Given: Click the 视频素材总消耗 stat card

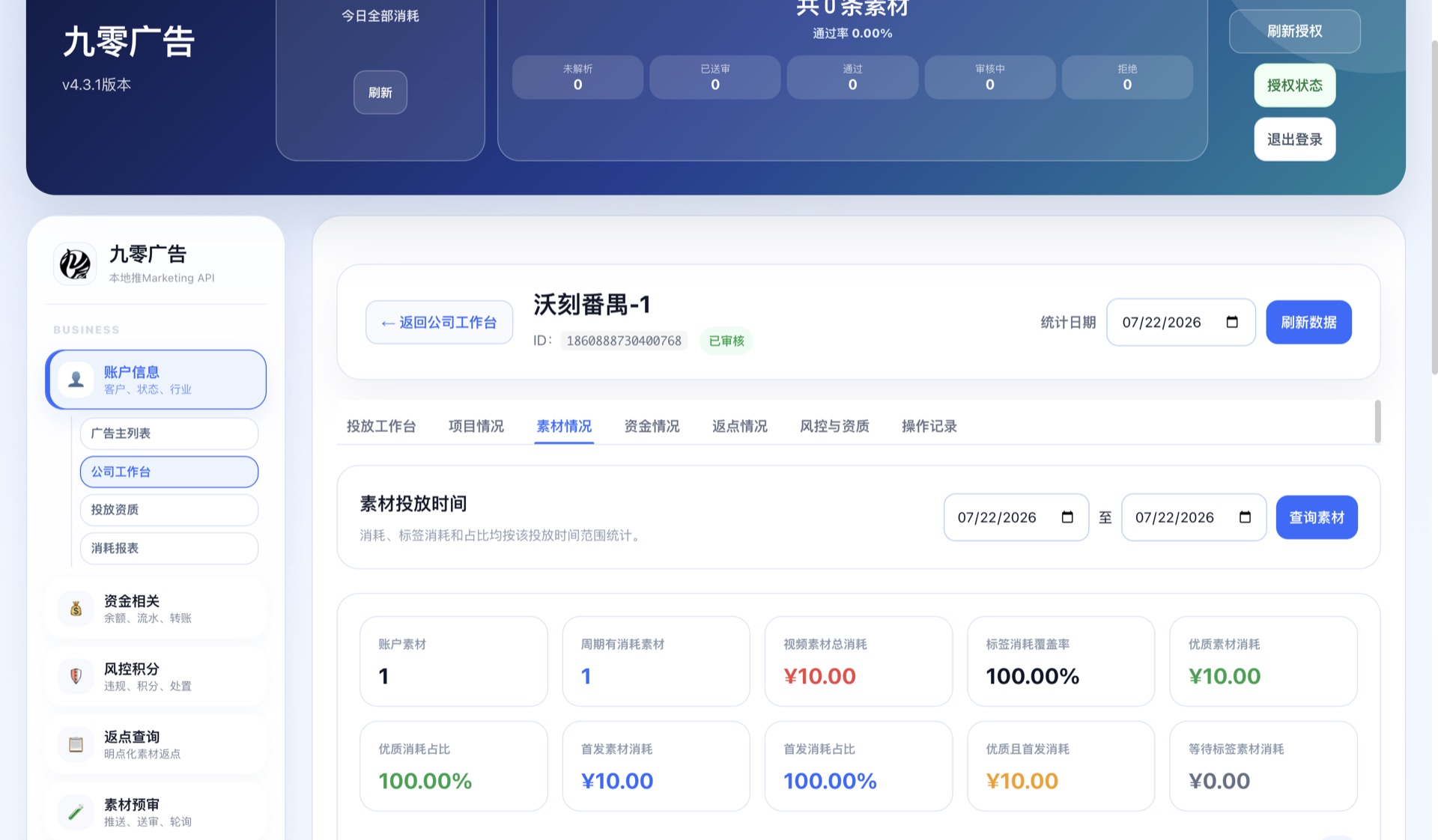Looking at the screenshot, I should pyautogui.click(x=858, y=661).
